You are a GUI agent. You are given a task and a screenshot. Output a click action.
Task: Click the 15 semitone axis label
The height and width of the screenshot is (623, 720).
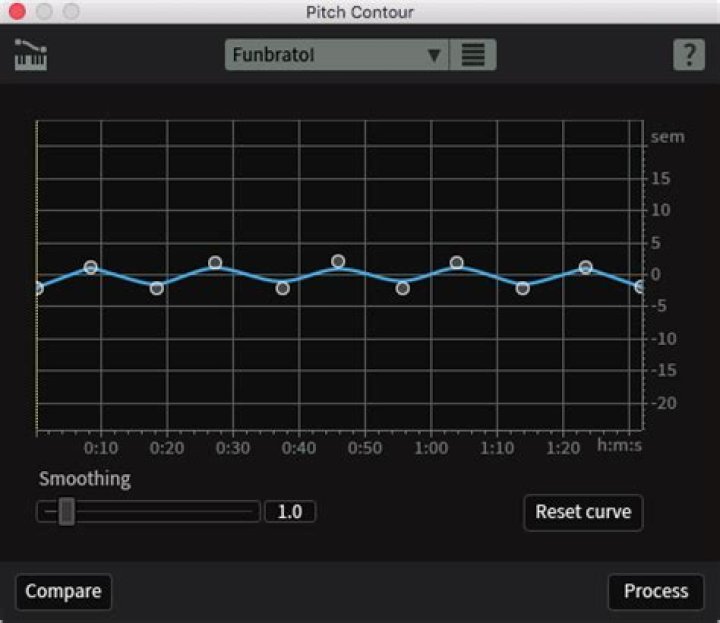click(x=660, y=179)
